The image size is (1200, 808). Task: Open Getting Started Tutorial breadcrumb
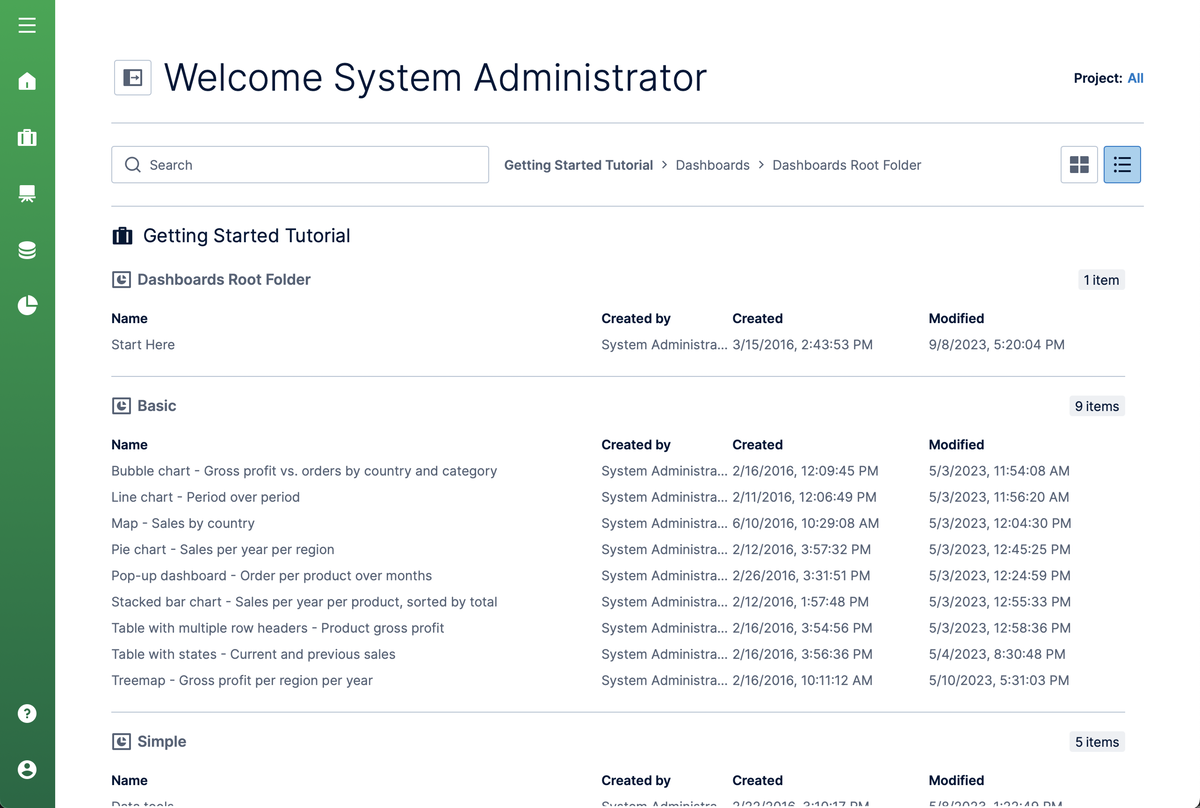click(578, 165)
